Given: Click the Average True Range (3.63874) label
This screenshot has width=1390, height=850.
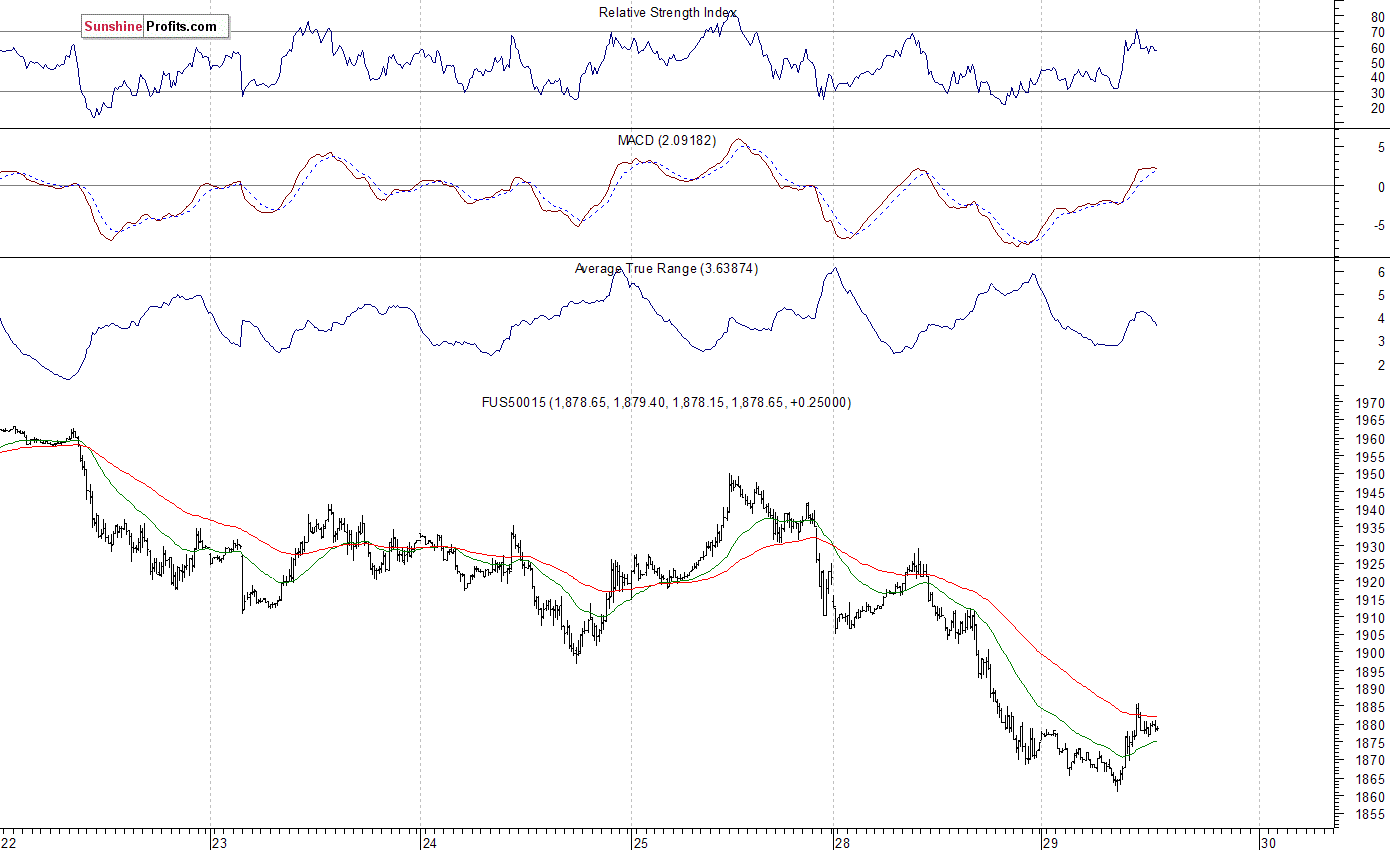Looking at the screenshot, I should [666, 268].
